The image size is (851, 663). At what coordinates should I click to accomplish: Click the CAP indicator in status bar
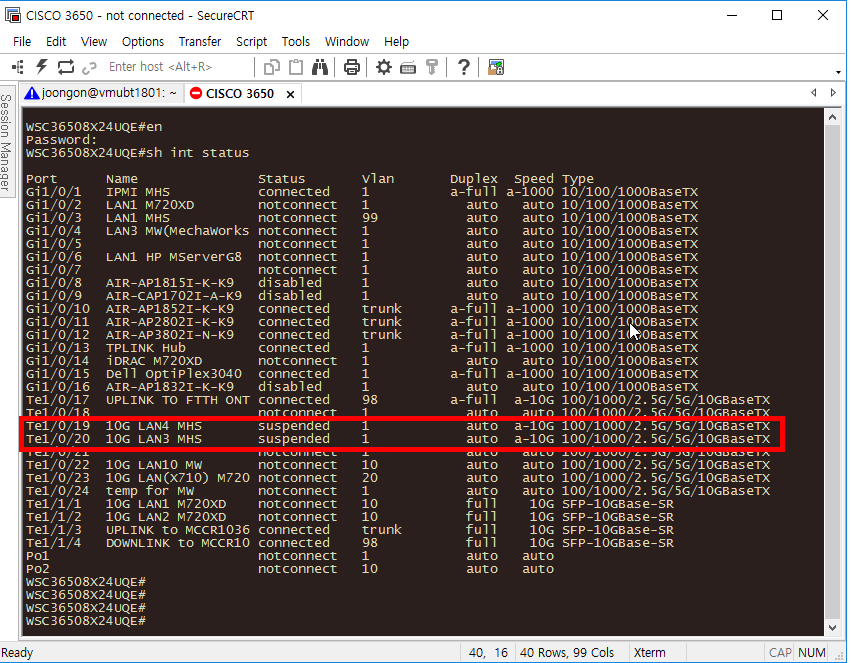[780, 653]
